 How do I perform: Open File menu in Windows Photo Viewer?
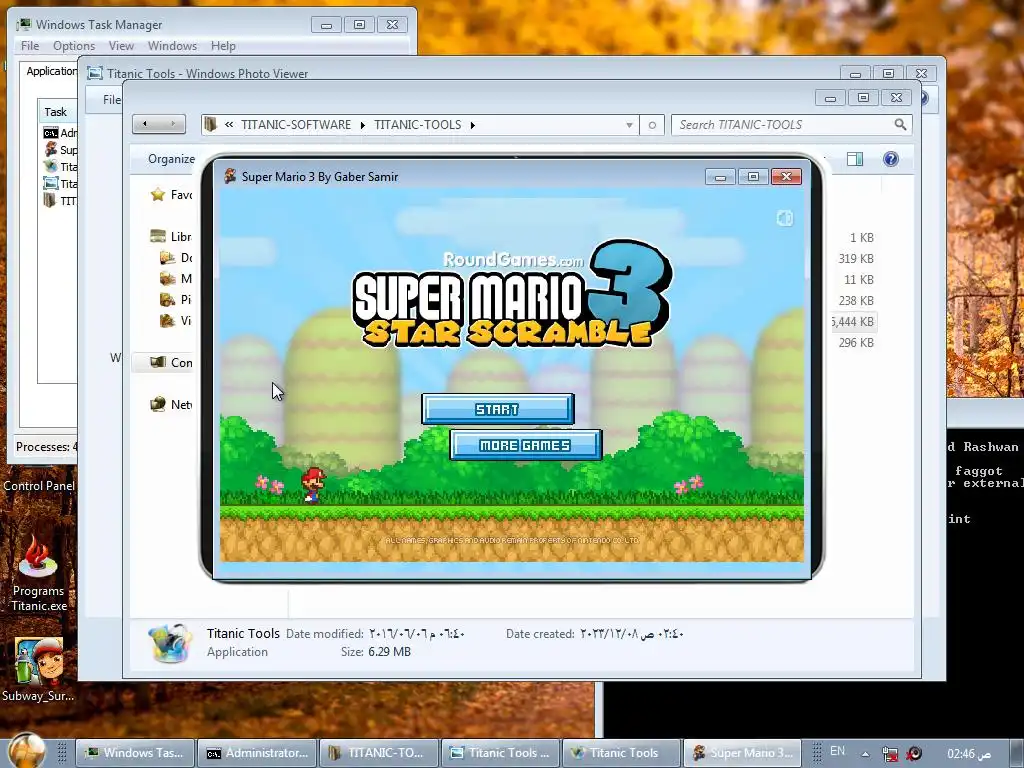[112, 99]
